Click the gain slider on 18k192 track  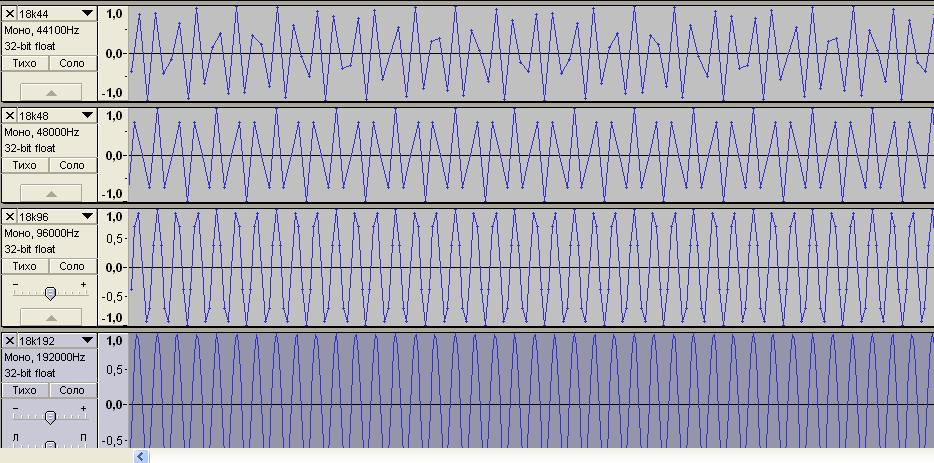[50, 416]
